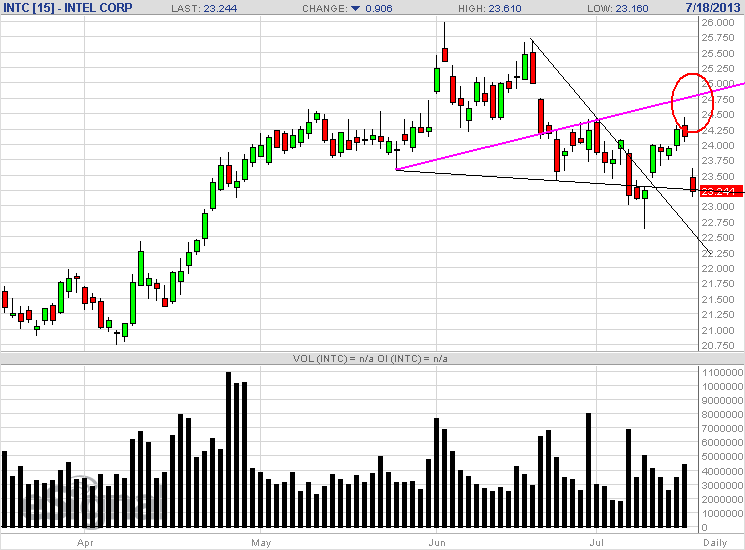Click the 24.000 price axis label

point(718,146)
